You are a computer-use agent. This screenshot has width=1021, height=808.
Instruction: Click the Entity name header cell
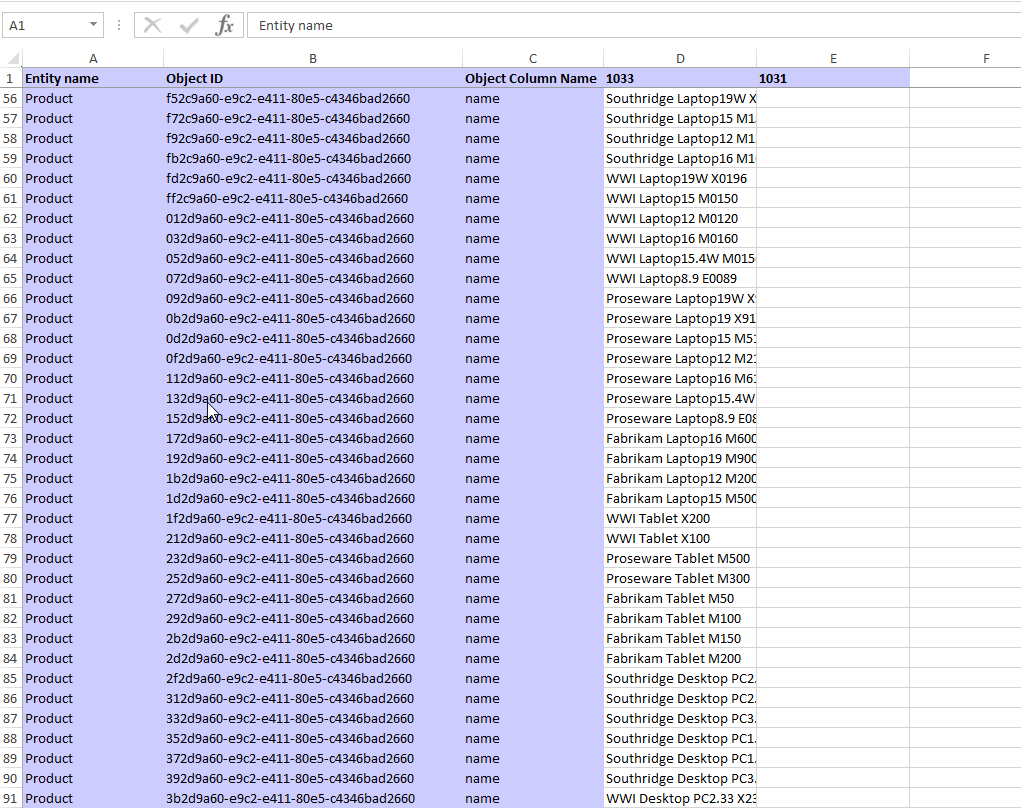(x=93, y=79)
